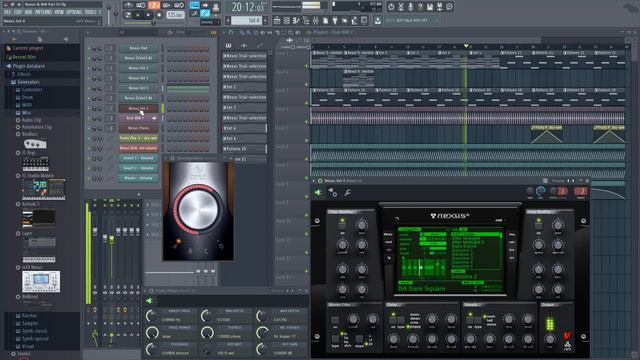Open the VIEW menu

click(59, 12)
